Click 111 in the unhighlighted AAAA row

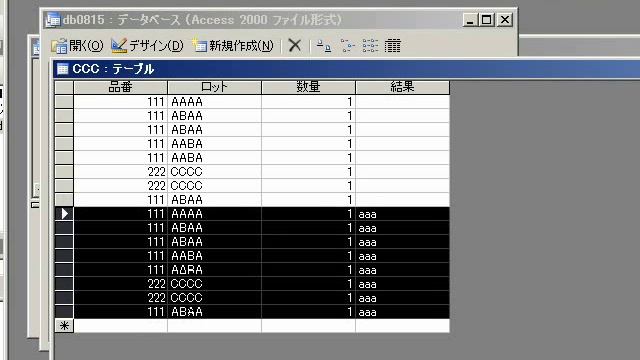point(120,102)
